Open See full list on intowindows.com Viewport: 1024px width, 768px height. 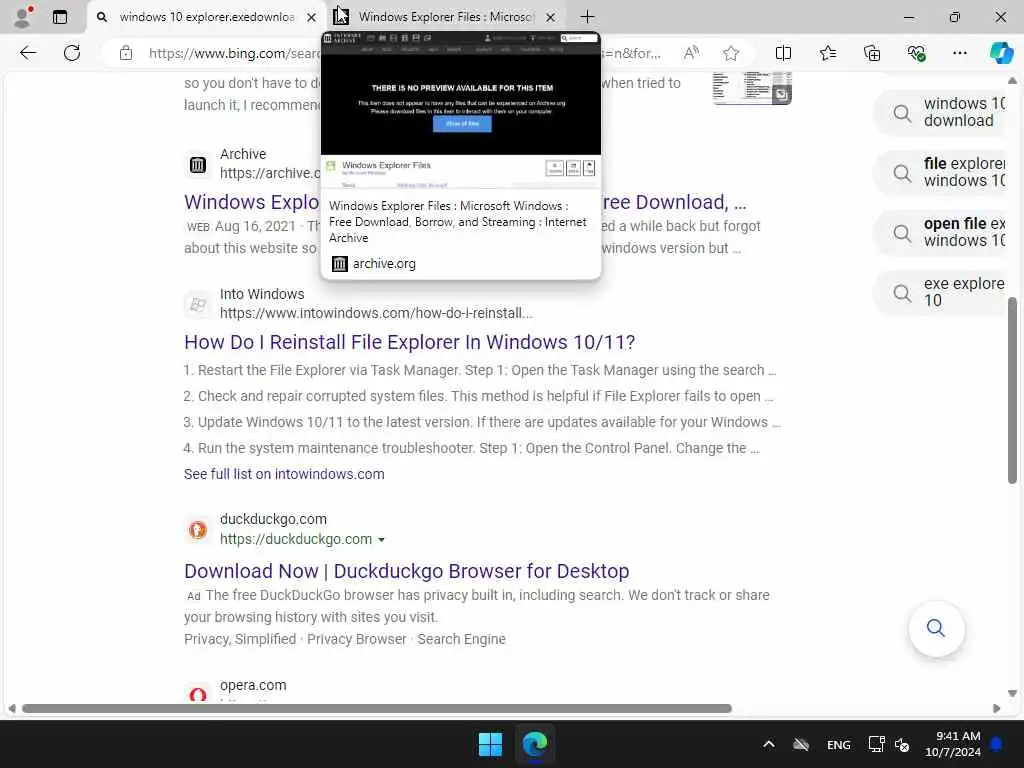click(x=284, y=474)
